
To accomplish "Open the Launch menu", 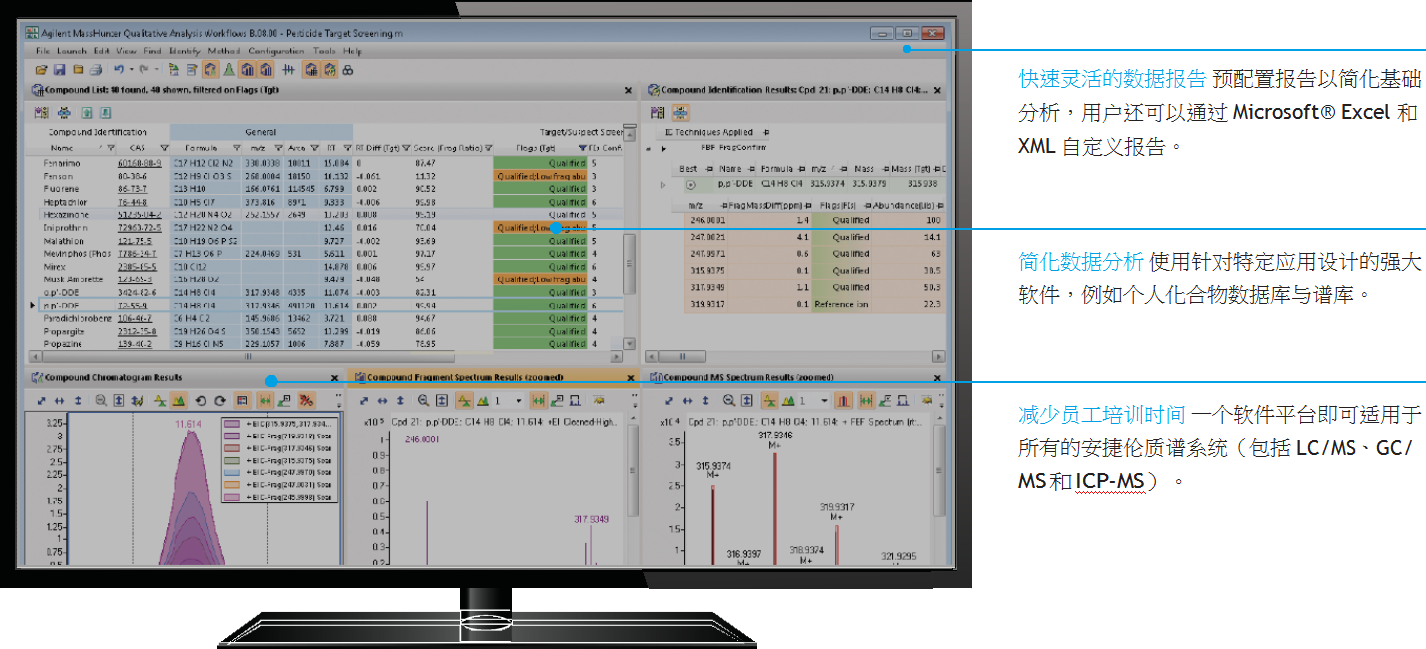I will tap(72, 51).
